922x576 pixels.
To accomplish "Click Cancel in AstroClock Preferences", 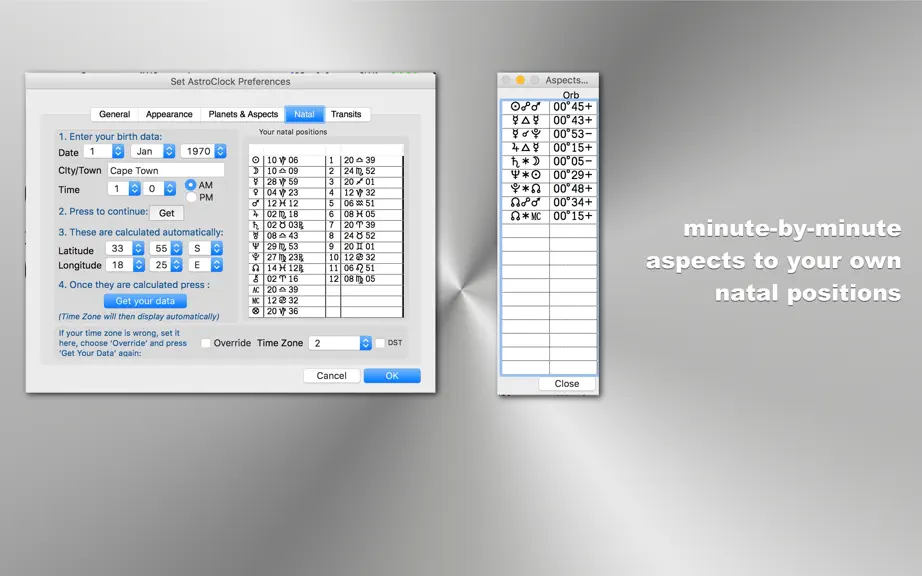I will (x=332, y=376).
